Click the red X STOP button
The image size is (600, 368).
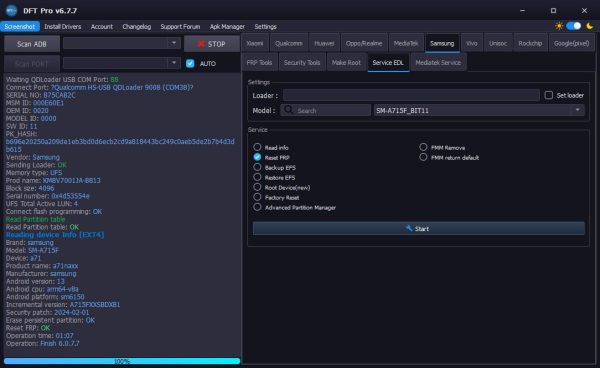pyautogui.click(x=212, y=44)
